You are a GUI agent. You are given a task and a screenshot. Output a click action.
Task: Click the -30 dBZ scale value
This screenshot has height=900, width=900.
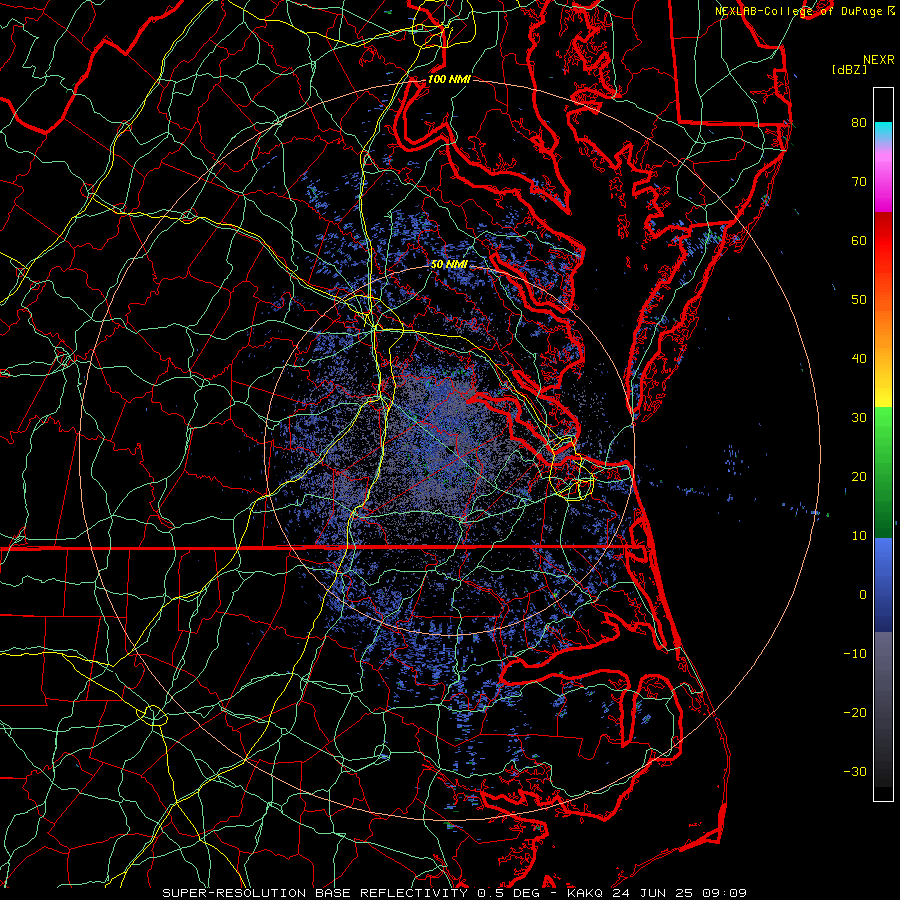[x=855, y=772]
